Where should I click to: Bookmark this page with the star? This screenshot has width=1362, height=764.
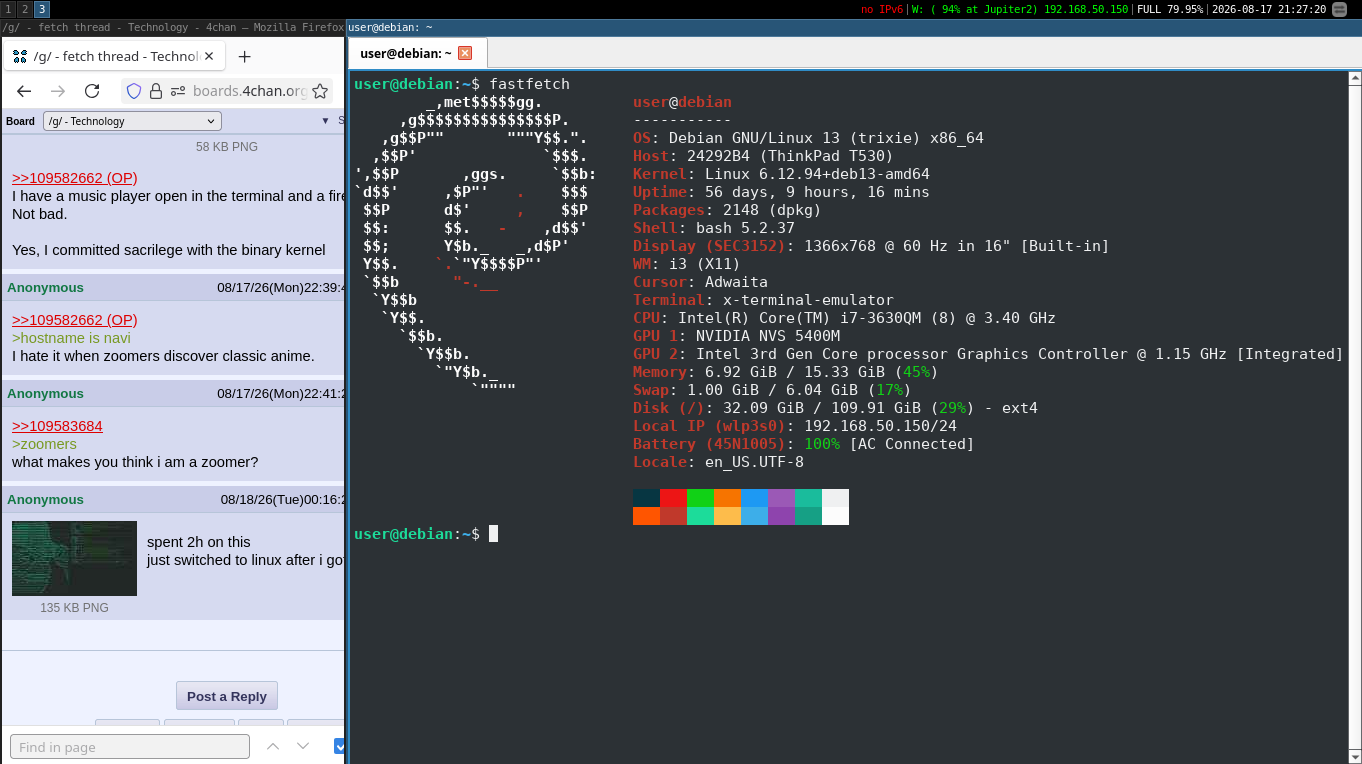(x=320, y=91)
